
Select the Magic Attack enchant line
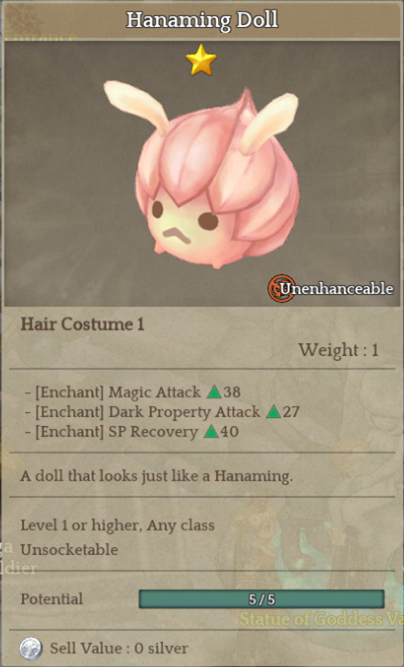(133, 392)
